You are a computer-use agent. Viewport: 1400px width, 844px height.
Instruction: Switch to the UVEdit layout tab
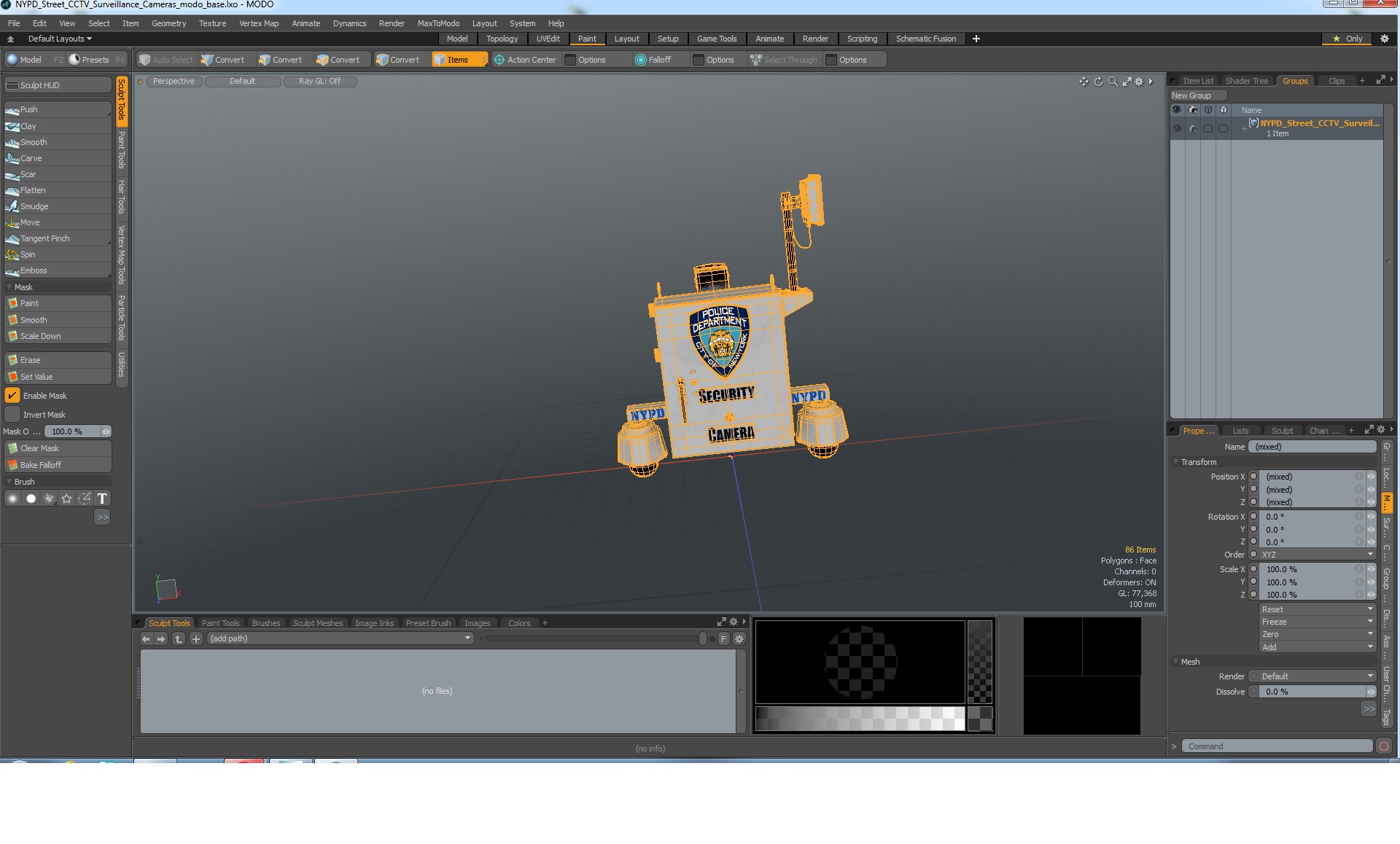pyautogui.click(x=548, y=39)
